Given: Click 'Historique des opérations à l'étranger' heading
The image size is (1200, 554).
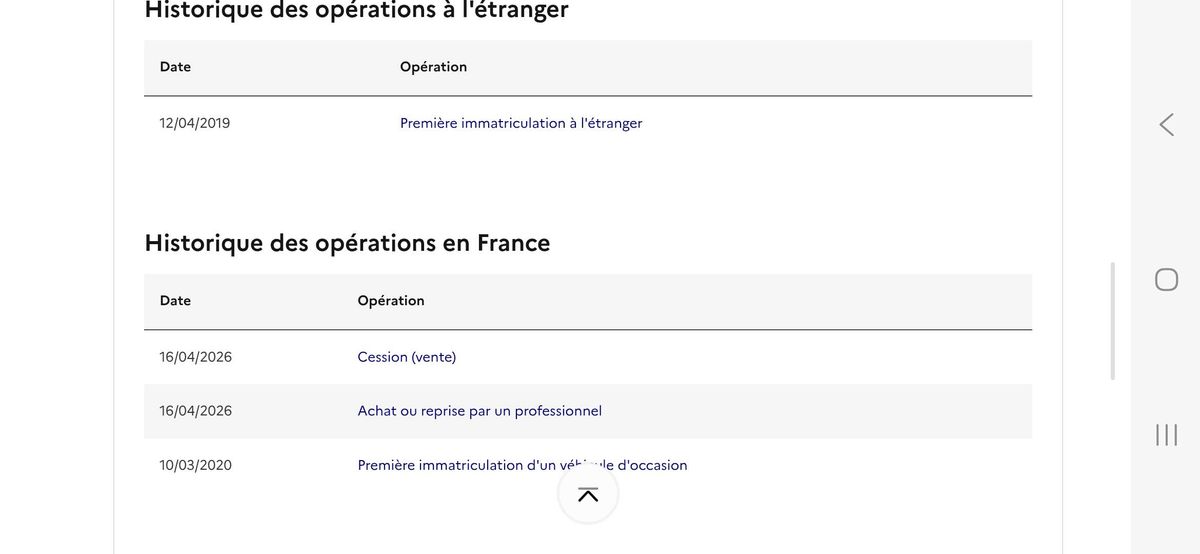Looking at the screenshot, I should (x=357, y=10).
